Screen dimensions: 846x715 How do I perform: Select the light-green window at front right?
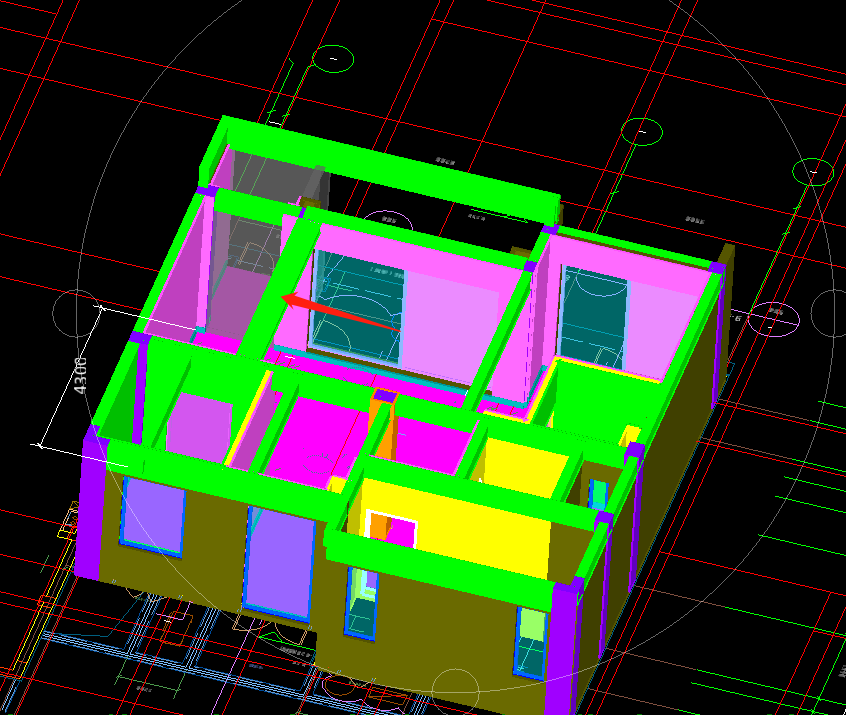(530, 642)
